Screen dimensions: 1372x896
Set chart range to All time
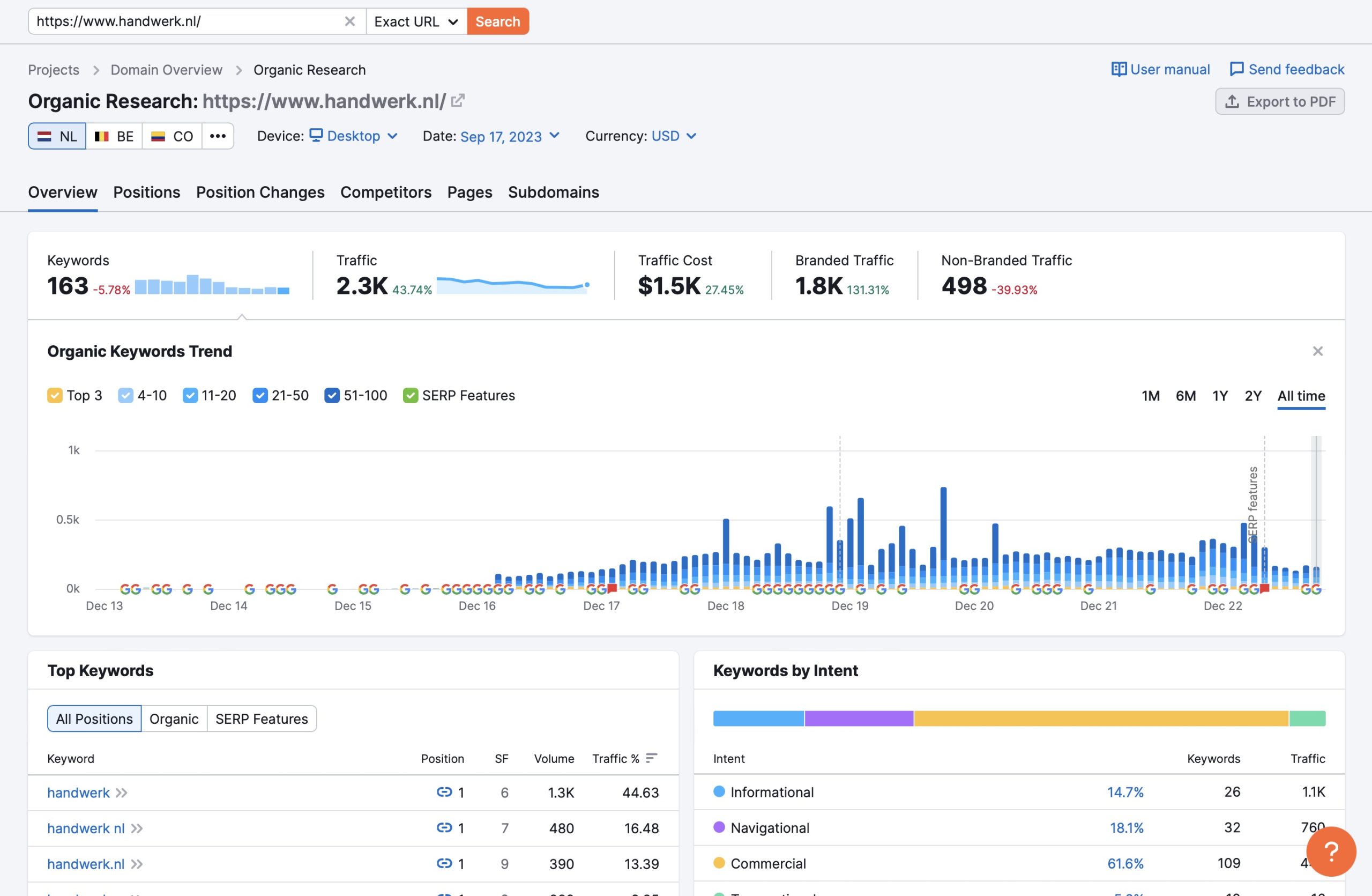tap(1301, 396)
